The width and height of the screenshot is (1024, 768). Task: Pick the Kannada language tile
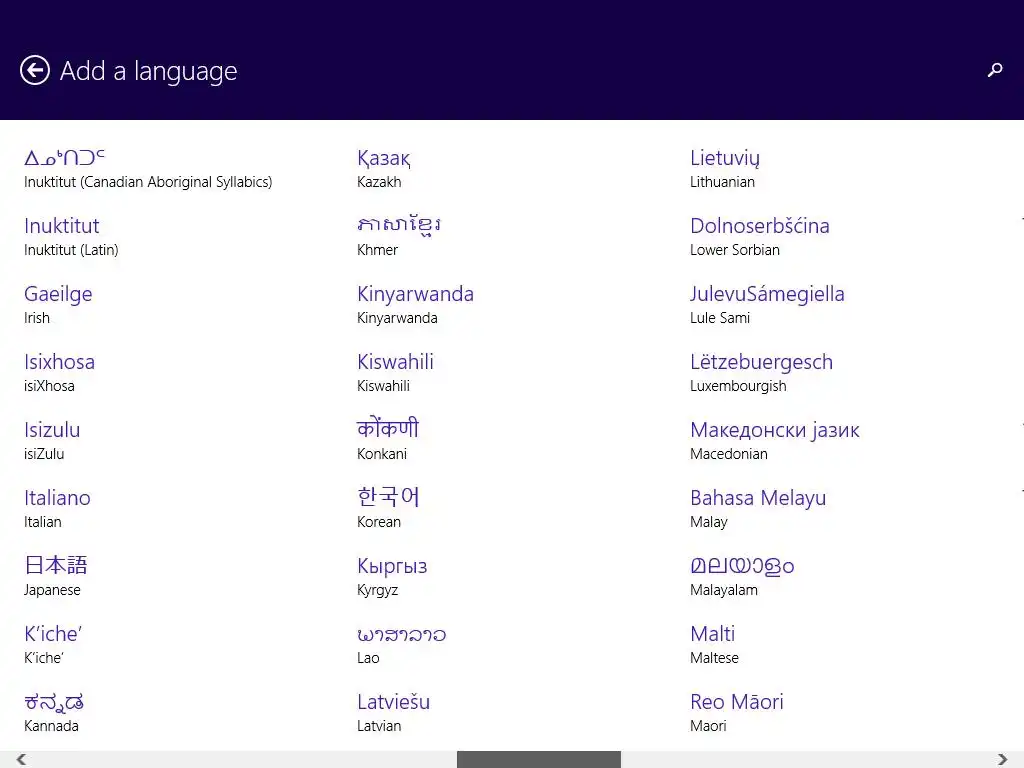(54, 712)
